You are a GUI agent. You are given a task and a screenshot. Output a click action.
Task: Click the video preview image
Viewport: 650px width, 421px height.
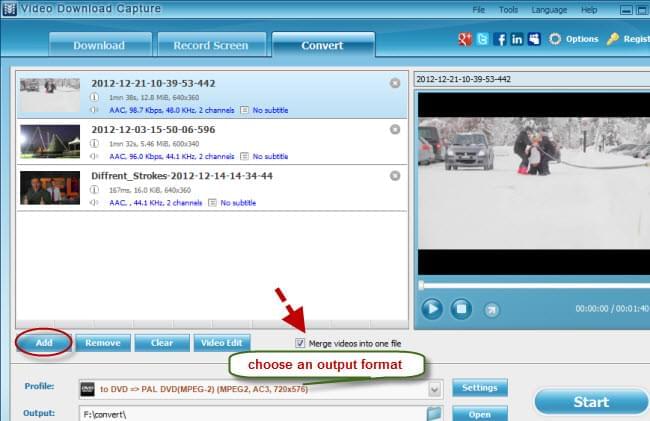(534, 183)
